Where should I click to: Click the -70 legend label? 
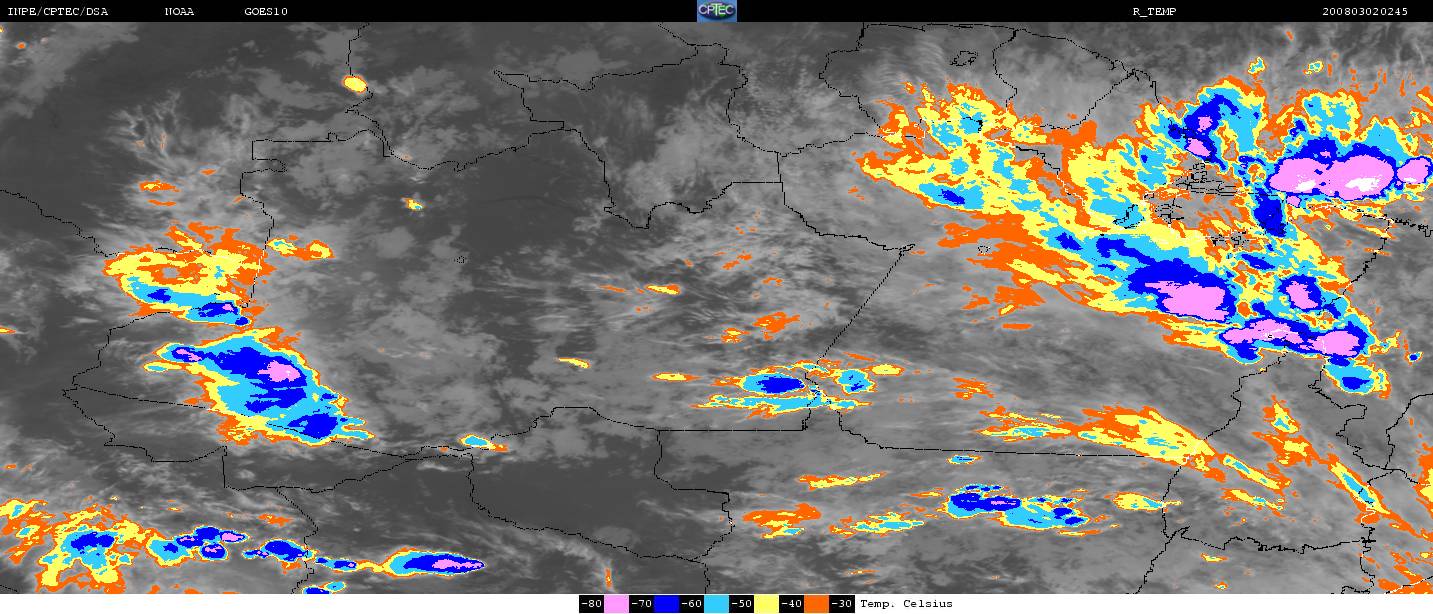(641, 604)
